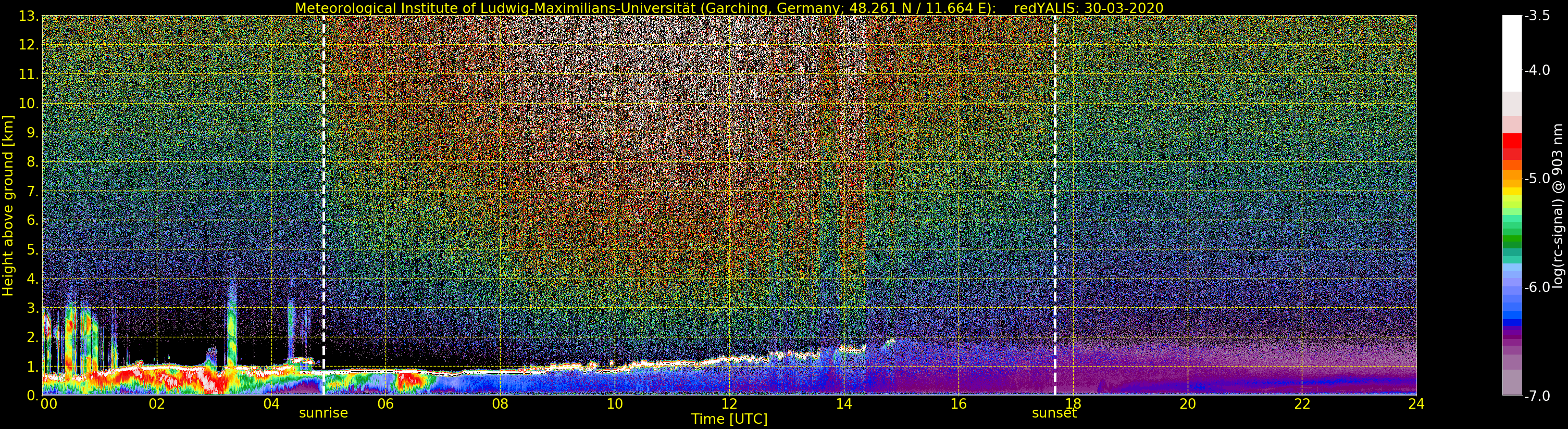This screenshot has height=429, width=1568.
Task: Click the "Height above ground [km]" axis label
Action: [8, 206]
